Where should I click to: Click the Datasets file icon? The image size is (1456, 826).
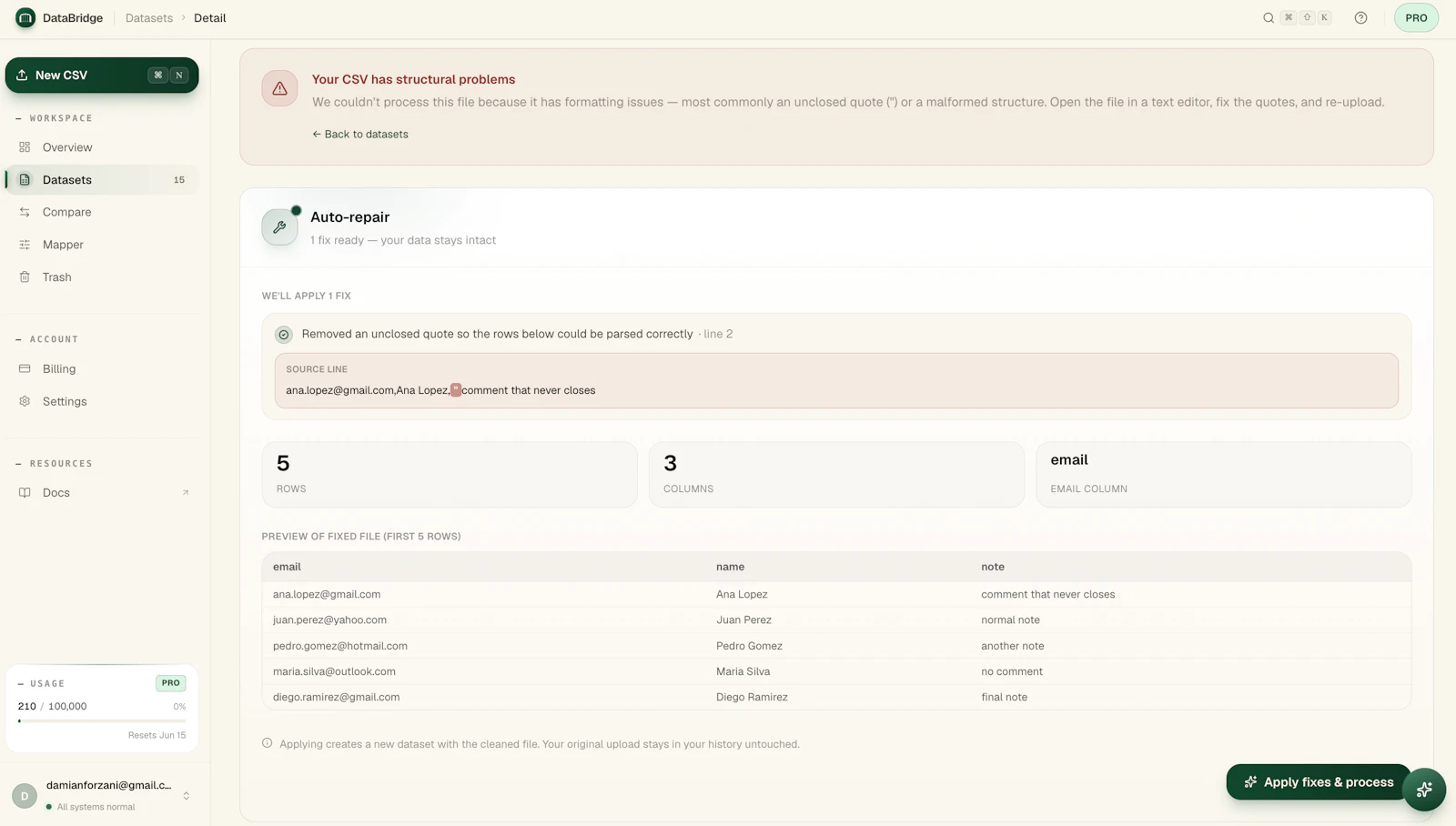(25, 180)
